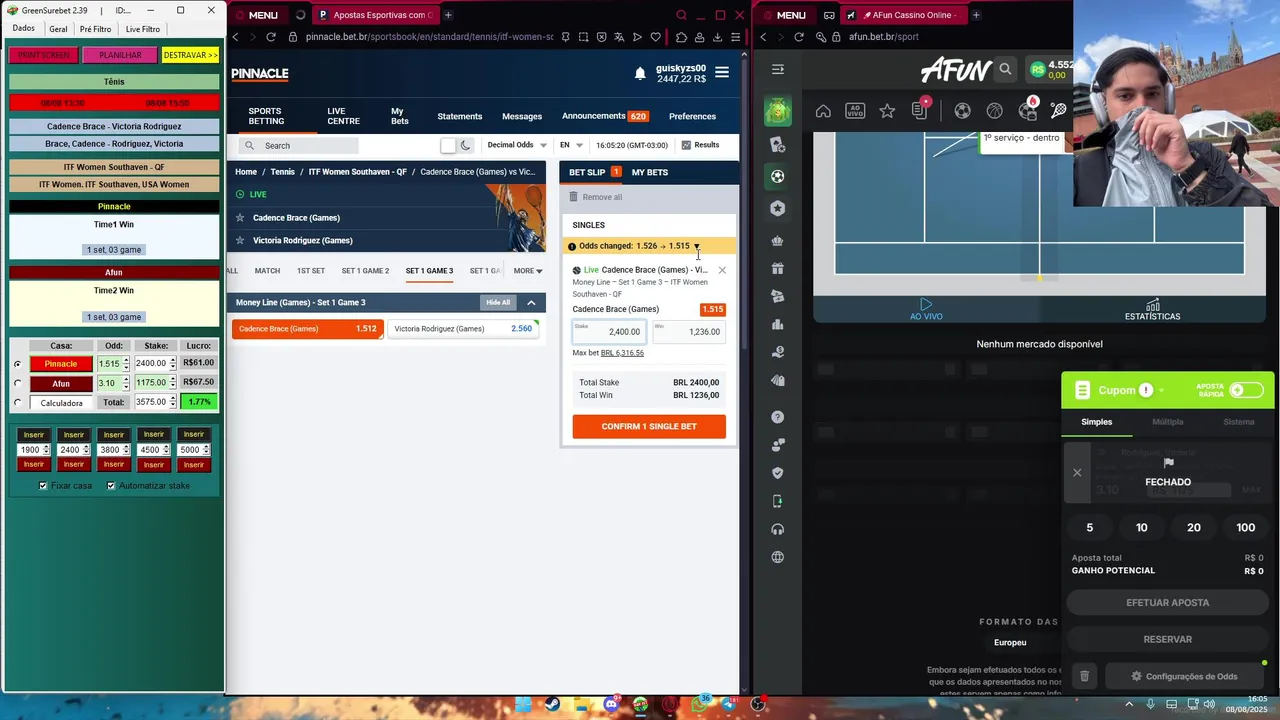Open Pinnacle hamburger account menu
Image resolution: width=1280 pixels, height=720 pixels.
722,73
